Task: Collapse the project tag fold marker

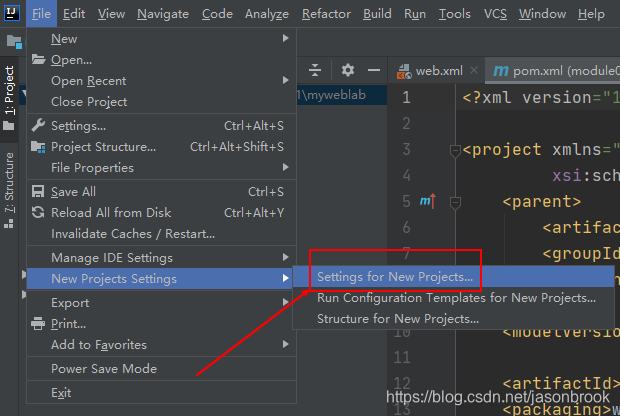Action: tap(455, 150)
